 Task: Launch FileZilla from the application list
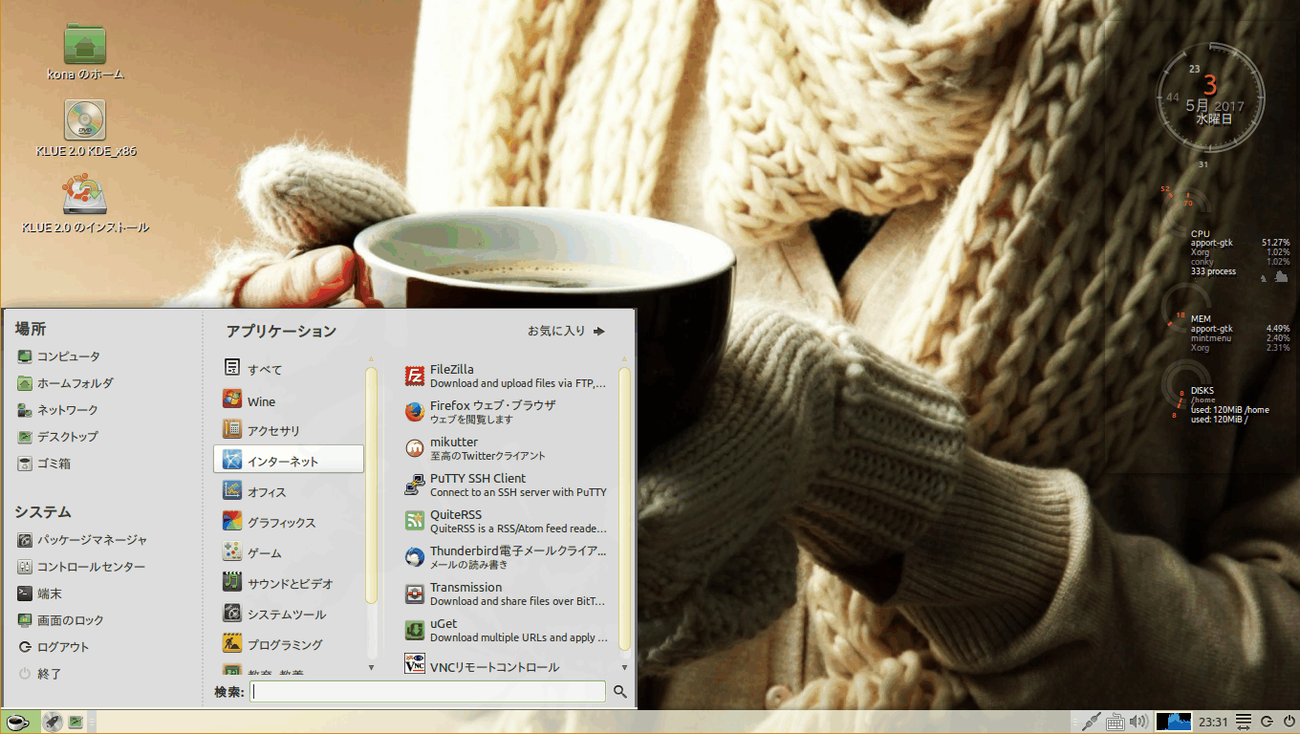click(506, 376)
